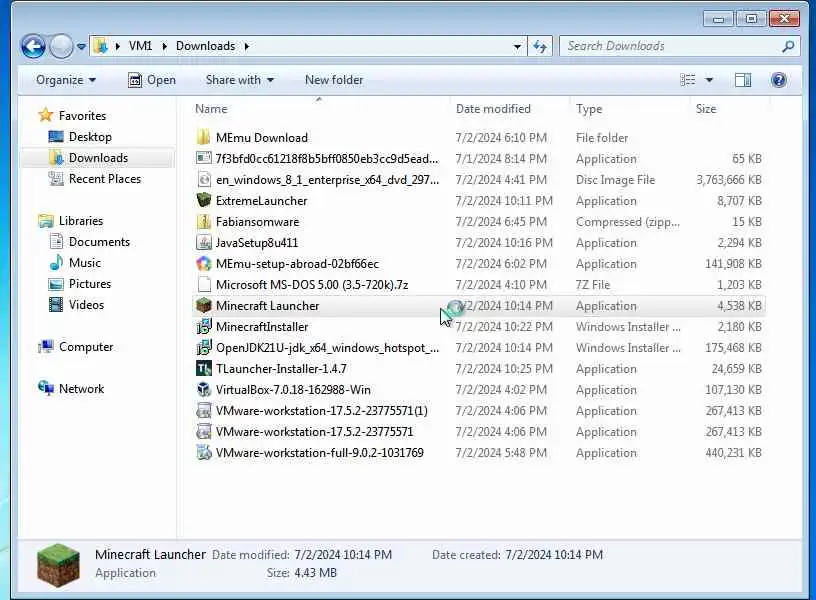This screenshot has width=816, height=600.
Task: Click the New folder button
Action: pyautogui.click(x=334, y=80)
